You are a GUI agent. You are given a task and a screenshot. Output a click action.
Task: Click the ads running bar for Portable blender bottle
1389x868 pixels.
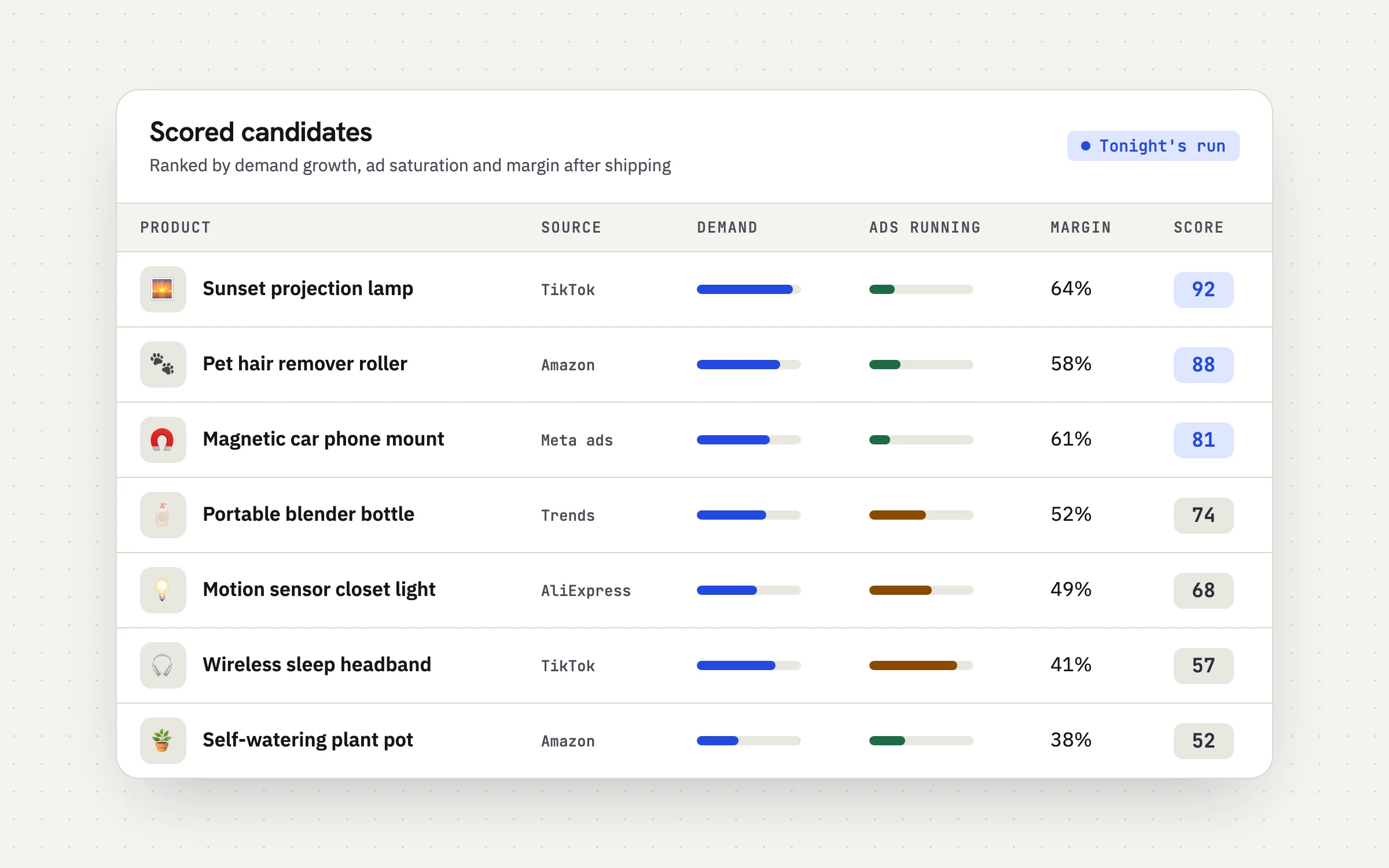921,515
